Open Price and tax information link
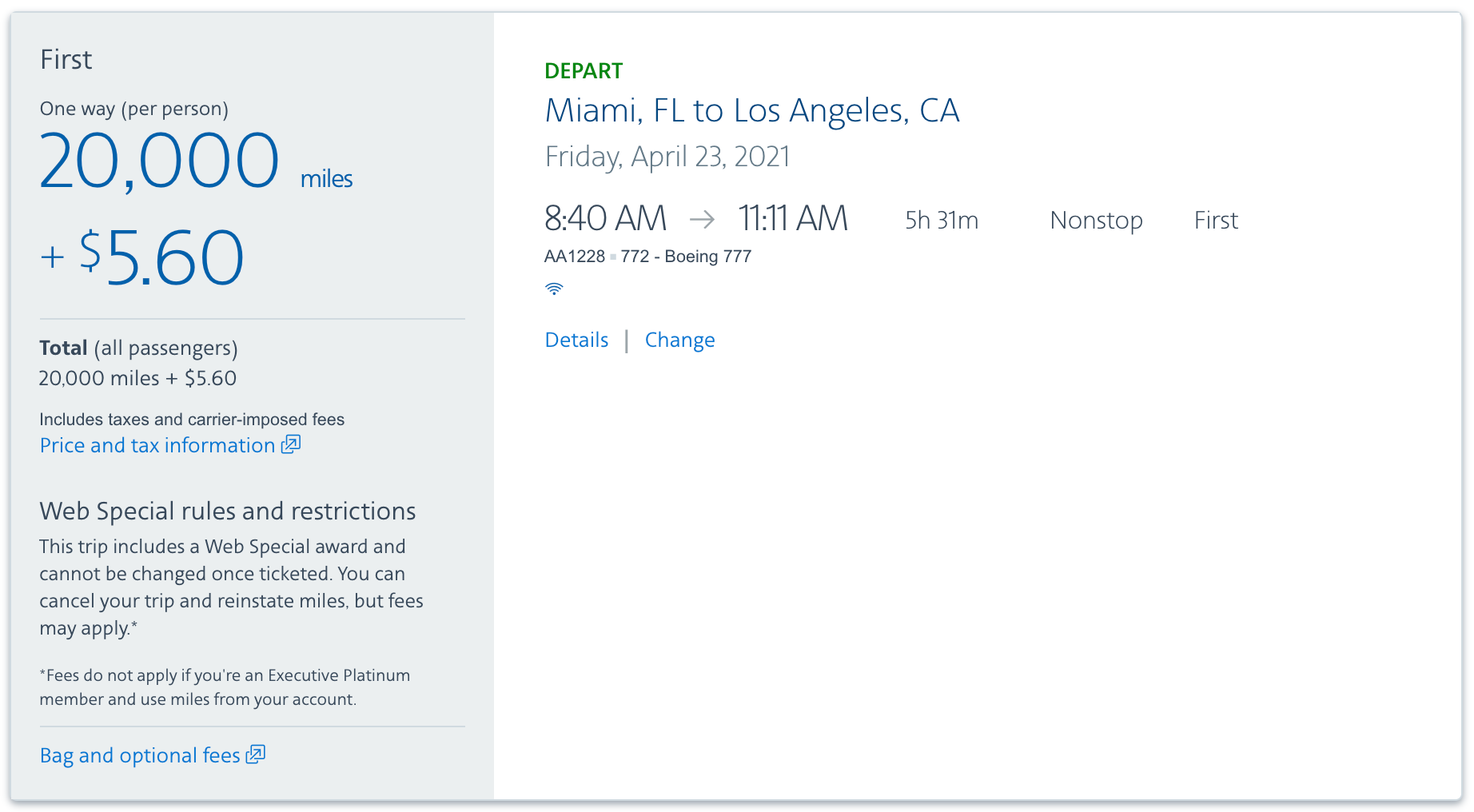 tap(157, 445)
